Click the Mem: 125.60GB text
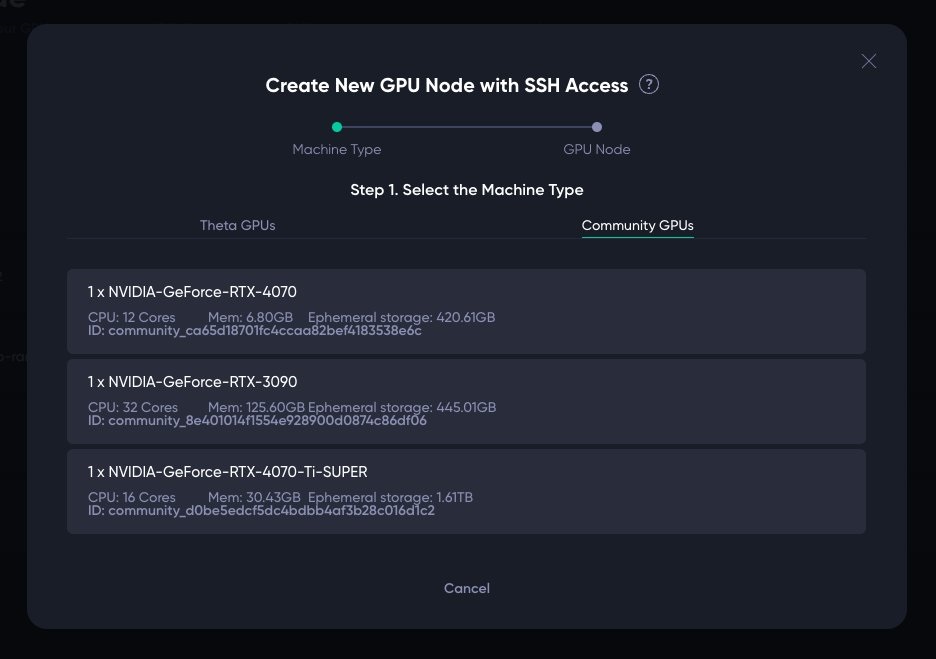This screenshot has height=659, width=936. [x=255, y=407]
